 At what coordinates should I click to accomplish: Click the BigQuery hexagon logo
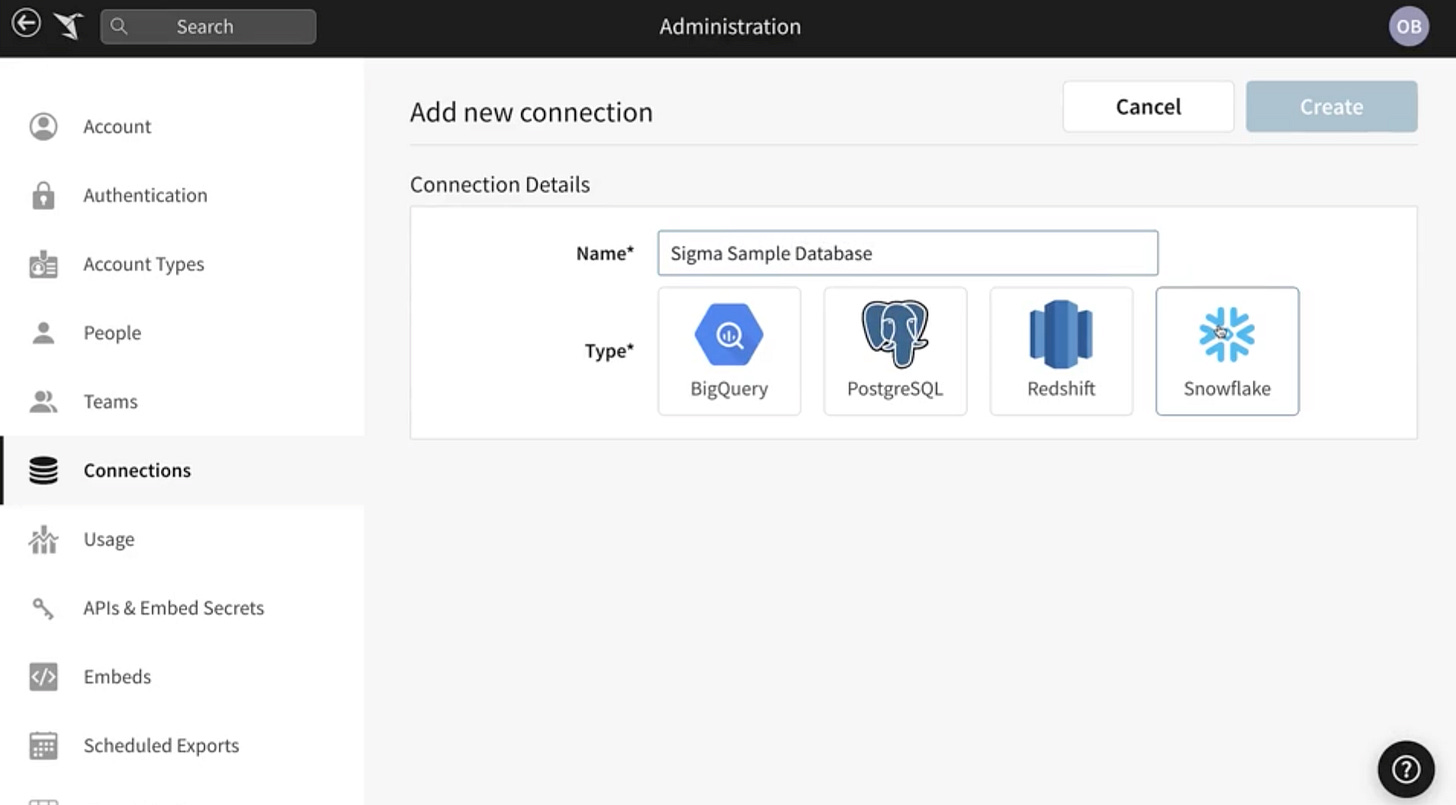[729, 335]
